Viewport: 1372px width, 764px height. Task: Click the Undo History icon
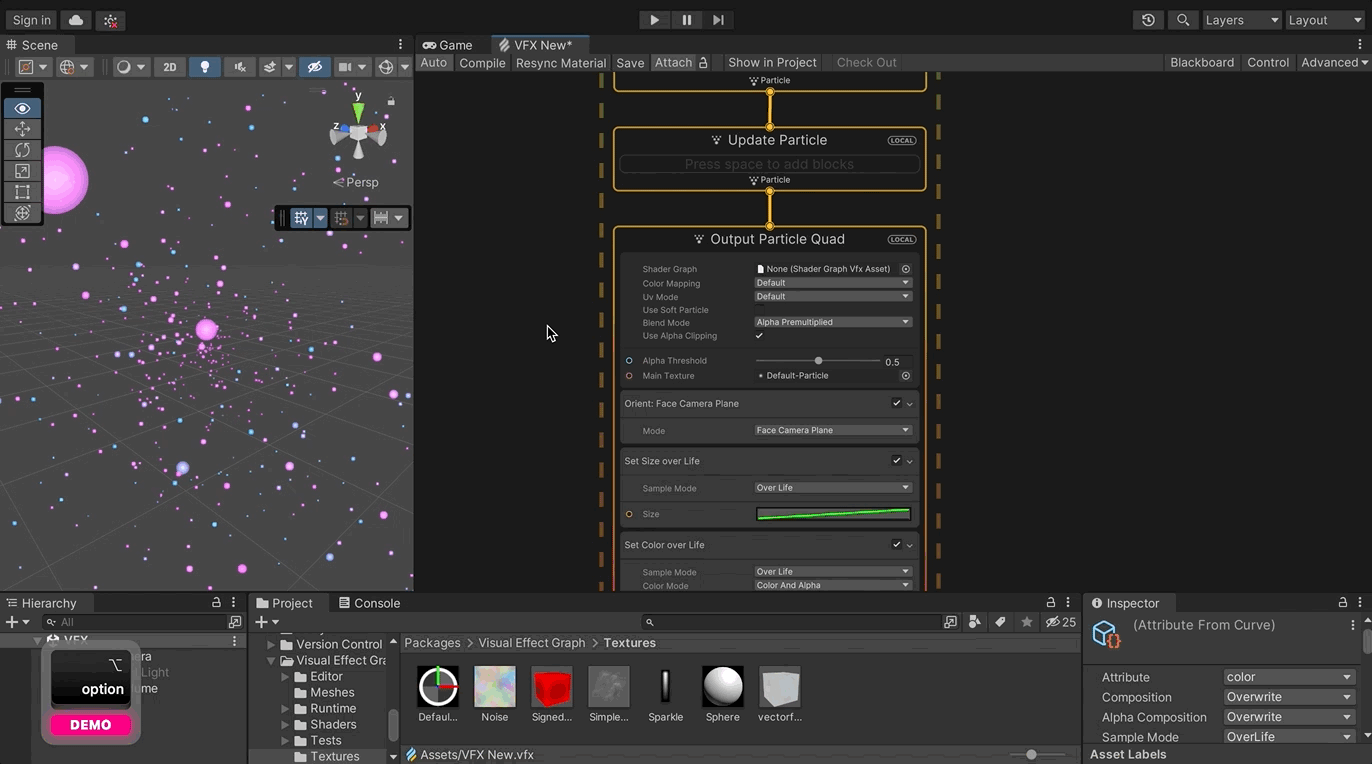point(1148,20)
